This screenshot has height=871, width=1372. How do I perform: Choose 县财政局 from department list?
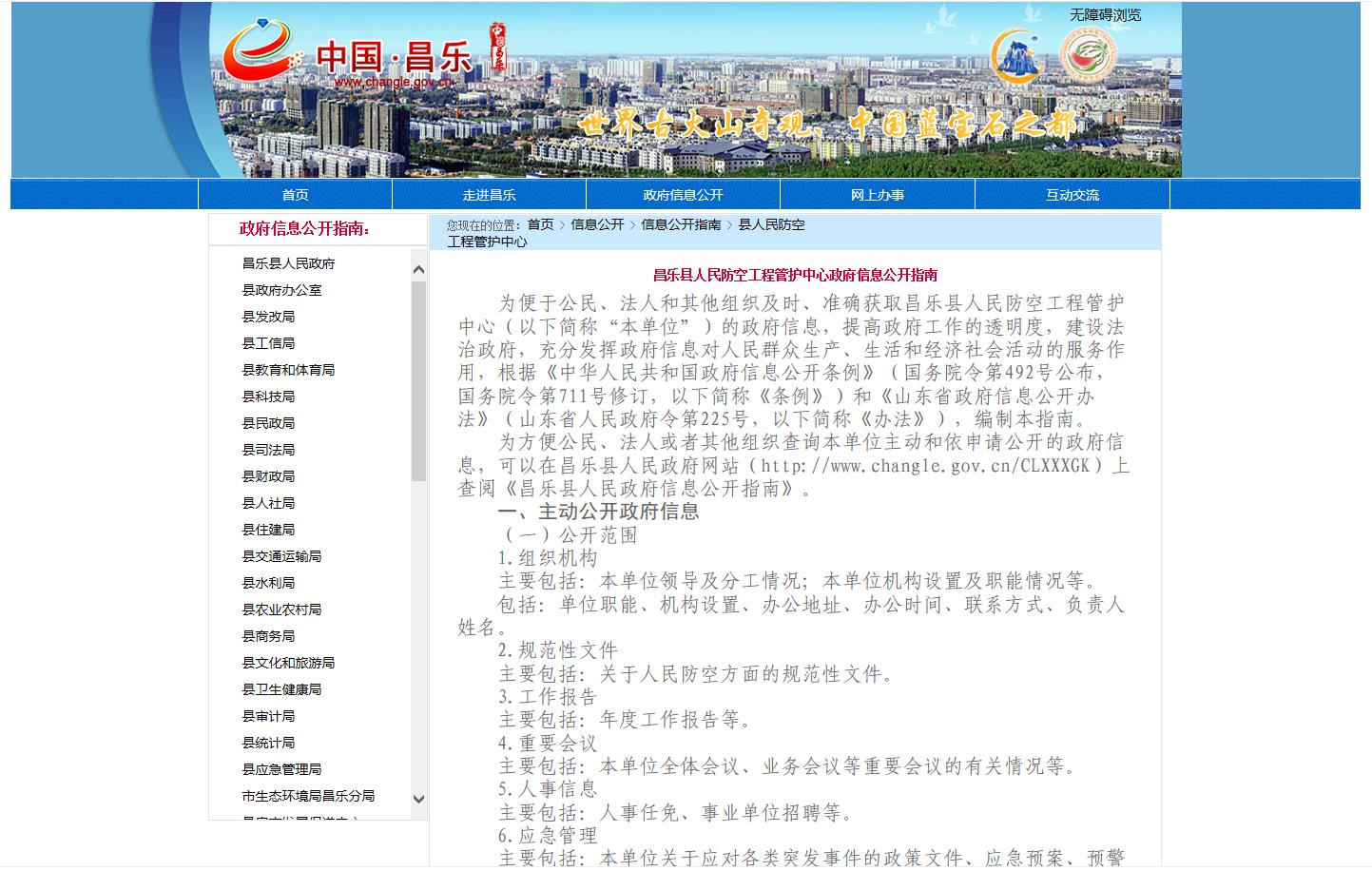(x=268, y=476)
